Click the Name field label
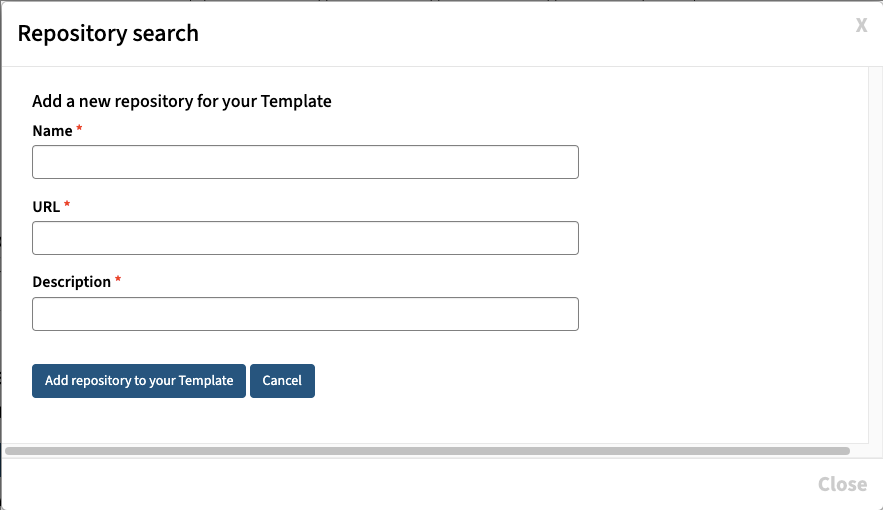This screenshot has height=510, width=883. click(x=52, y=131)
